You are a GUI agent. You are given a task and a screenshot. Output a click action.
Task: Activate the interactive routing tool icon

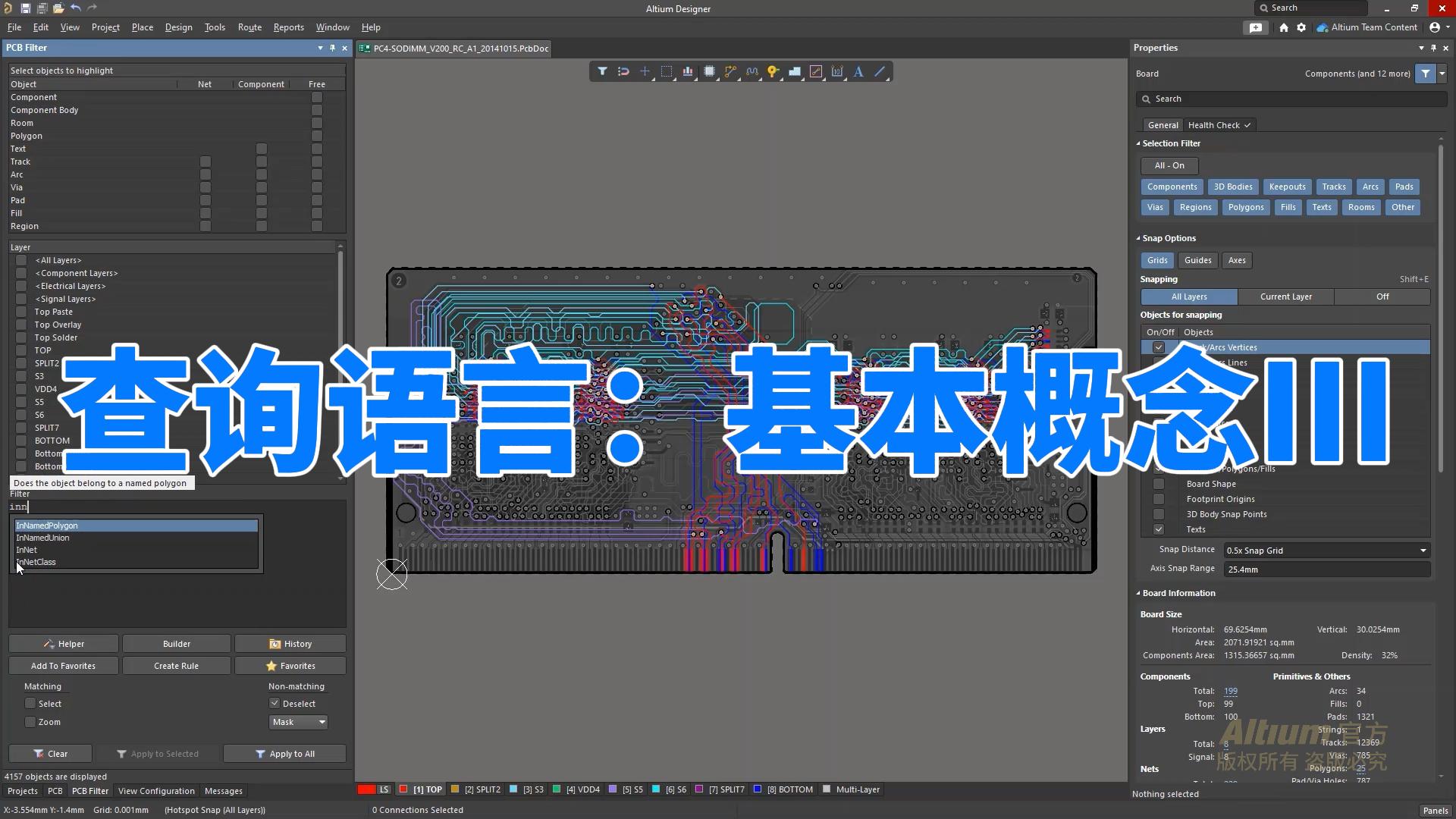pos(730,71)
